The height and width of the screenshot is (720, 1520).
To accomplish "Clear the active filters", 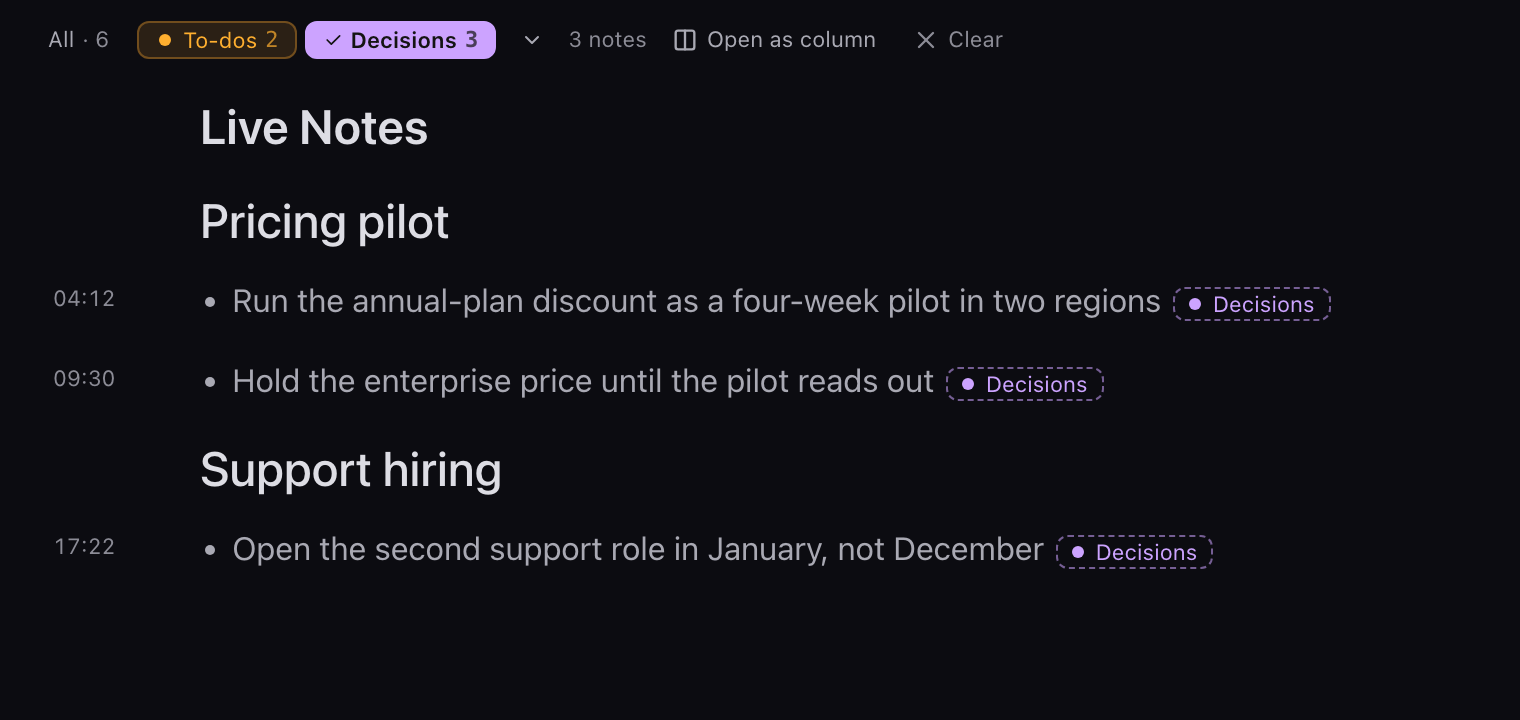I will click(x=959, y=40).
